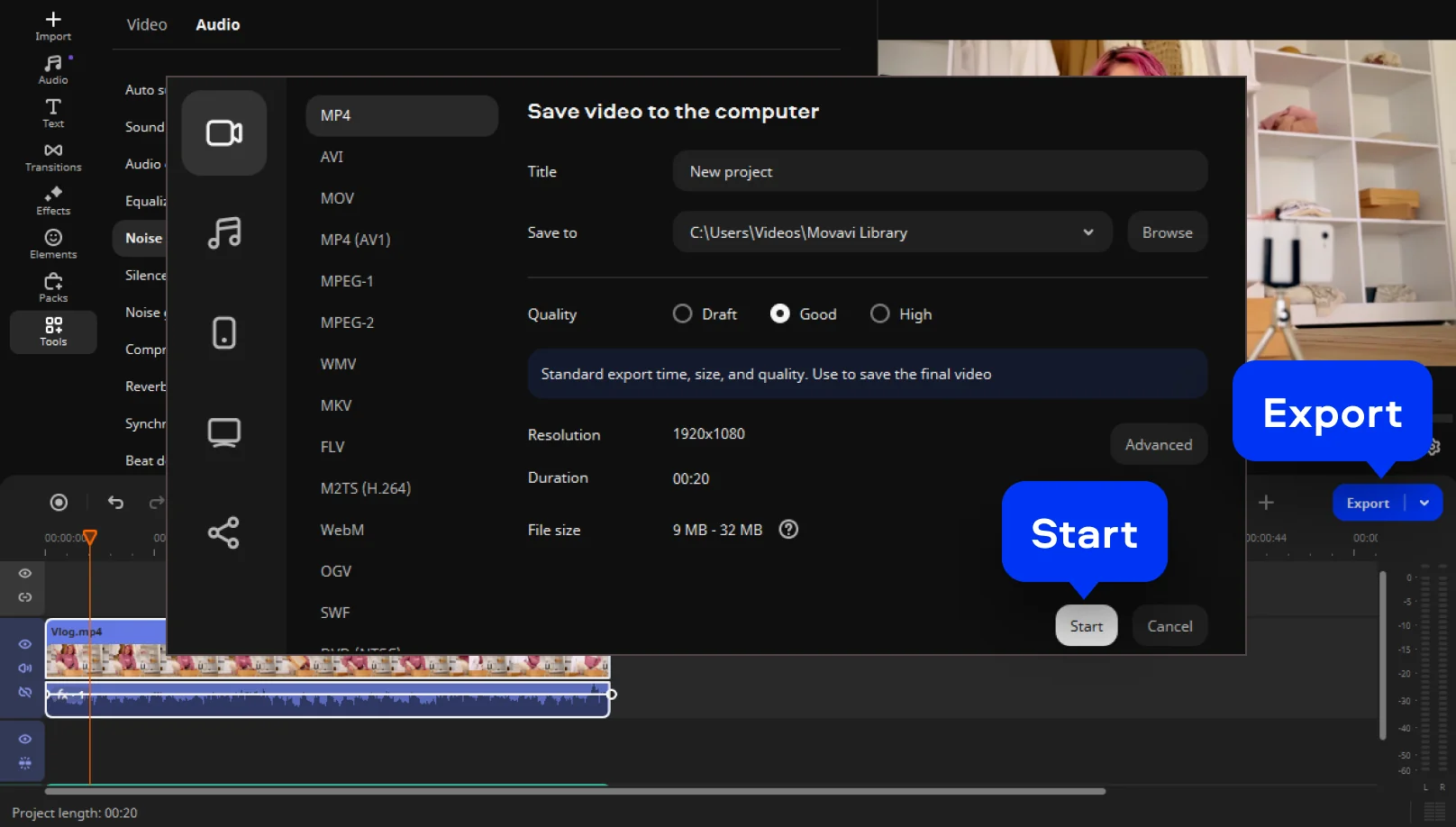Toggle visibility of the Vlog.mp4 video track
The height and width of the screenshot is (827, 1456).
click(x=25, y=644)
